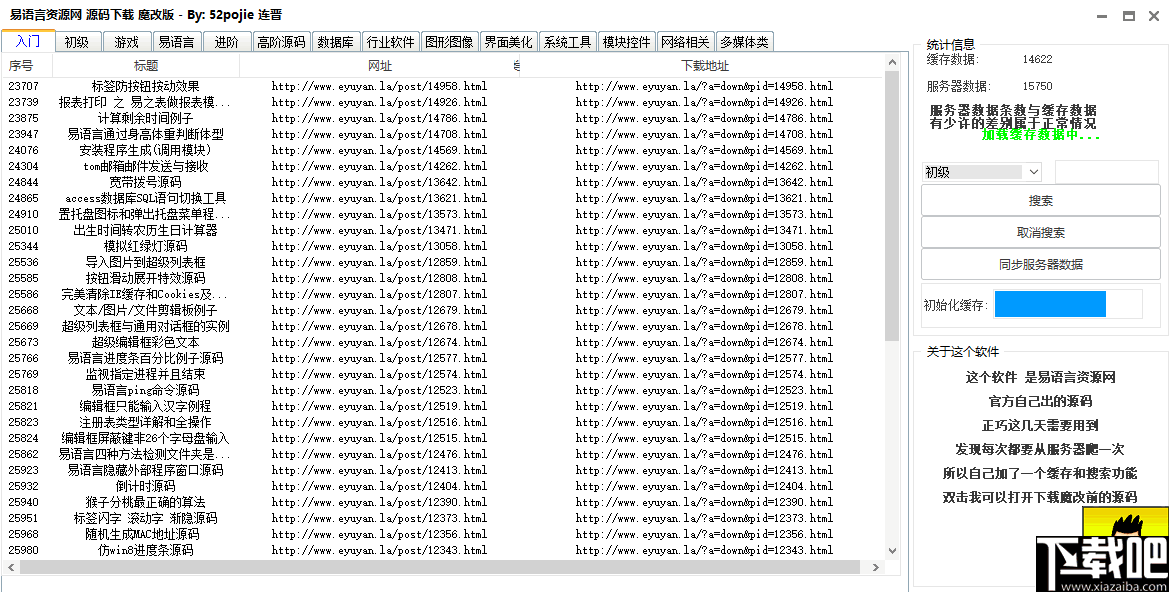The image size is (1171, 592).
Task: Open the 高阶源码 tab
Action: 282,43
